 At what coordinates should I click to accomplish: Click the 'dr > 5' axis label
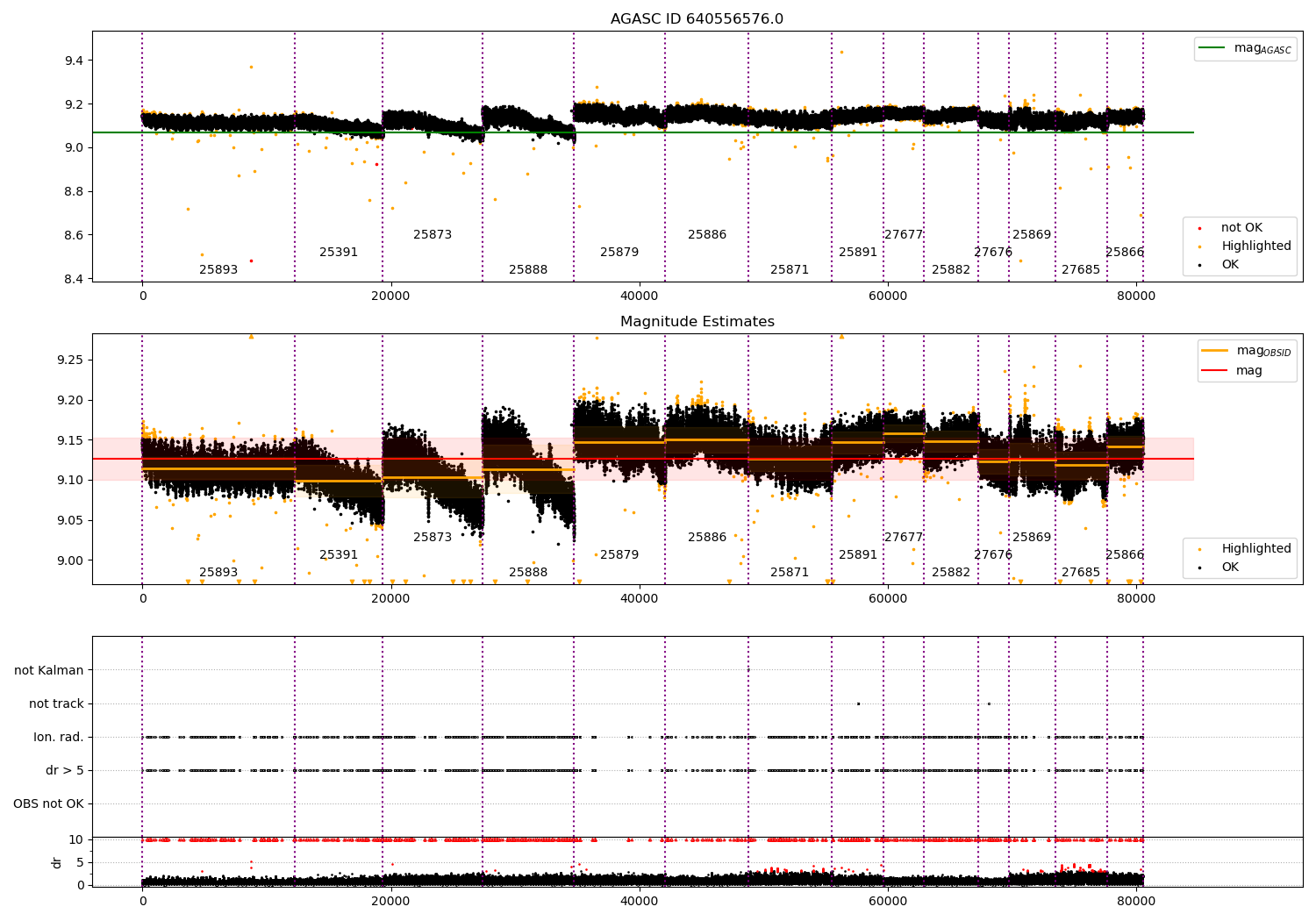(x=65, y=771)
